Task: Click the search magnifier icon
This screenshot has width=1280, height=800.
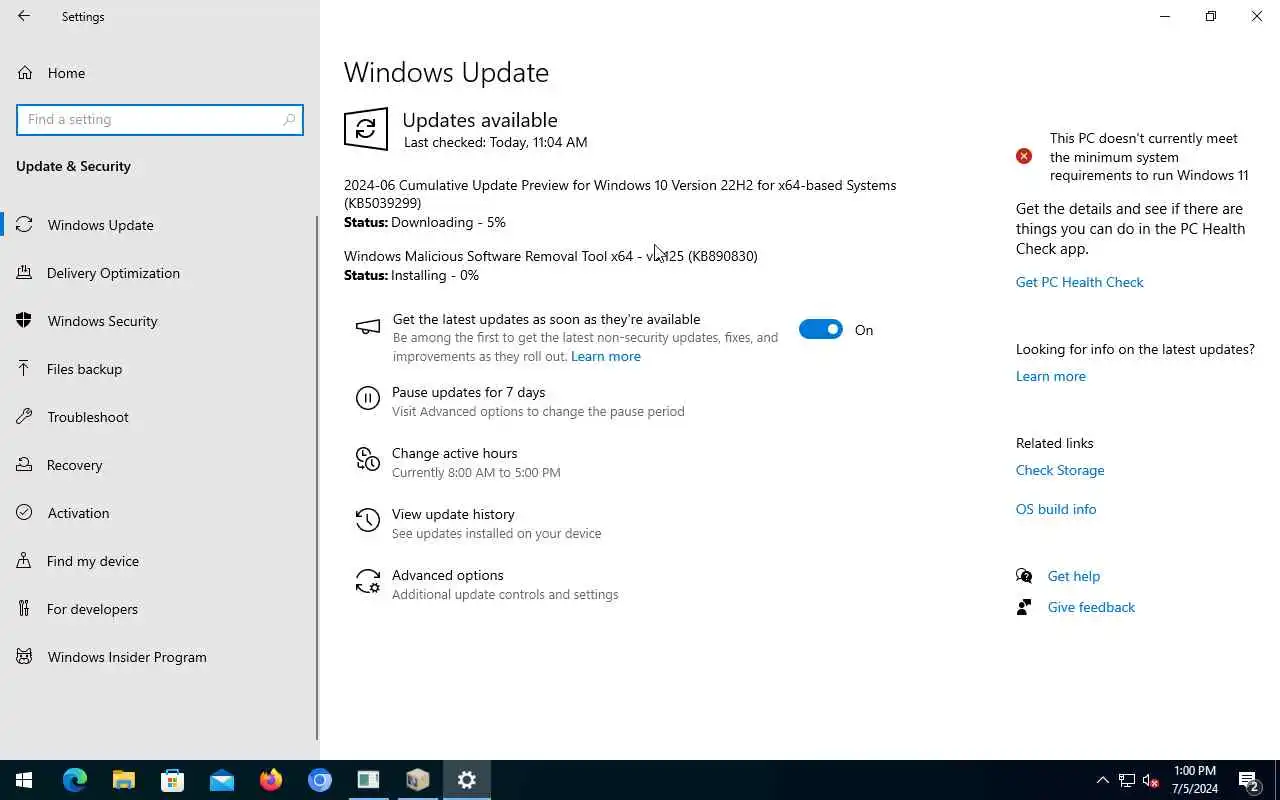Action: tap(289, 119)
